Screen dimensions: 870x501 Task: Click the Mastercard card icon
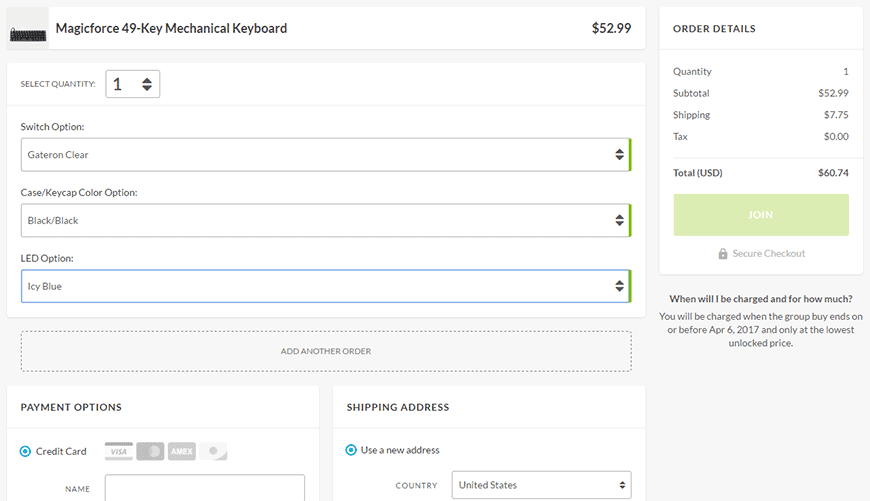(150, 452)
